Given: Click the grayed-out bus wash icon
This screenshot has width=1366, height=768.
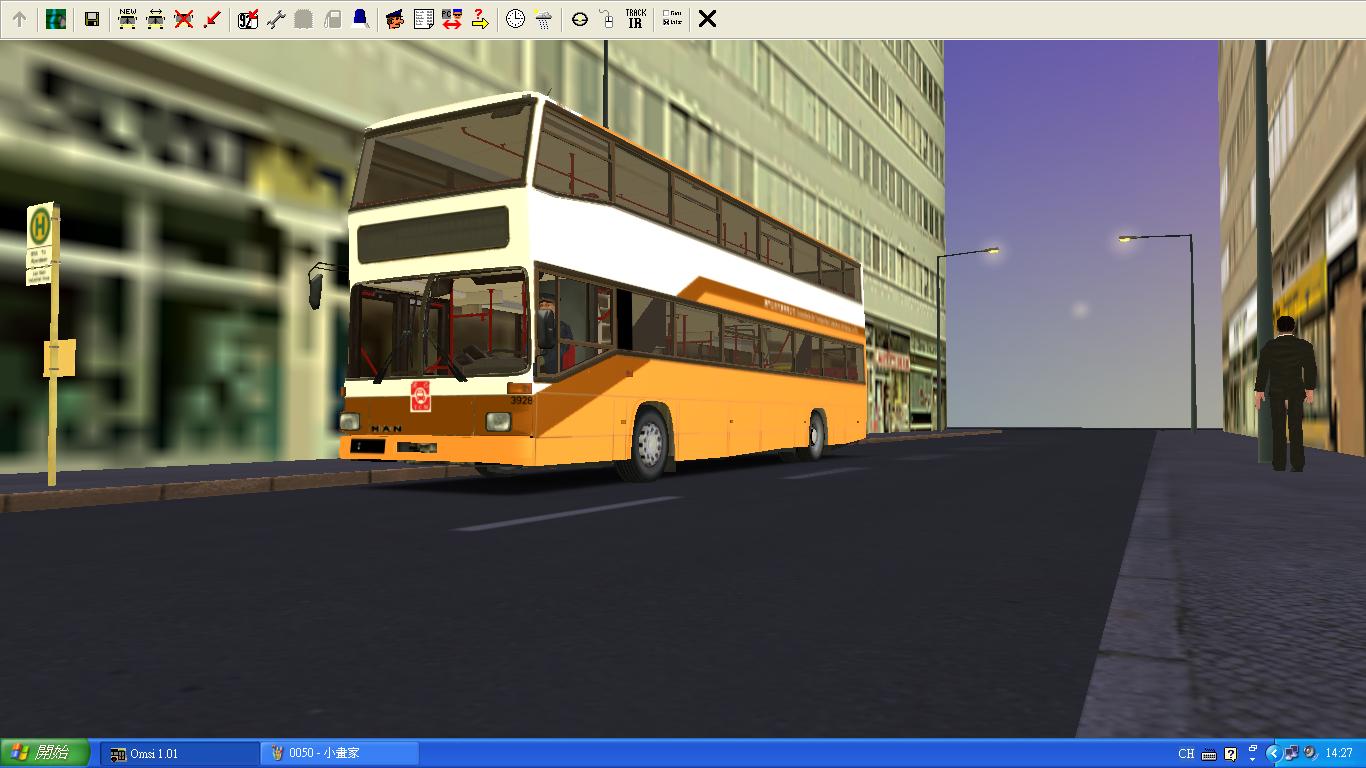Looking at the screenshot, I should coord(304,19).
